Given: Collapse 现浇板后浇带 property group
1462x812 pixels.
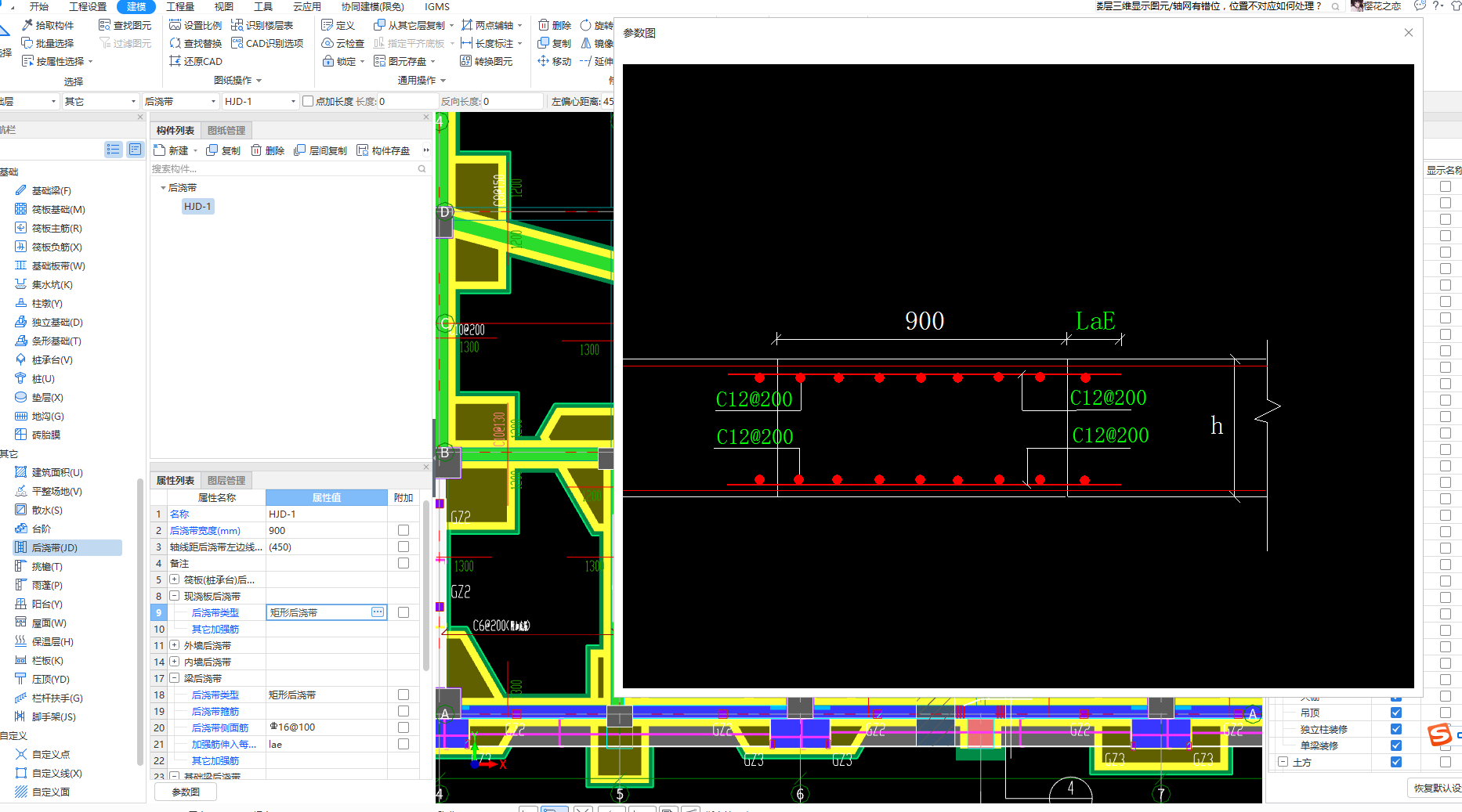Looking at the screenshot, I should coord(175,596).
